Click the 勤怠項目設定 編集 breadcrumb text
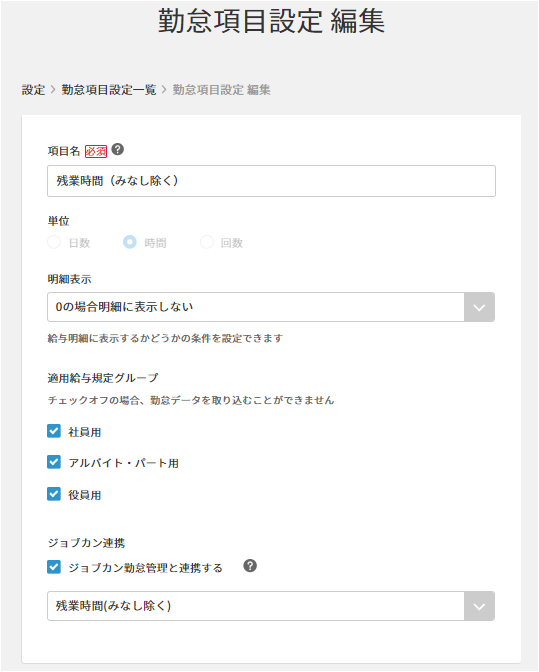 point(222,90)
